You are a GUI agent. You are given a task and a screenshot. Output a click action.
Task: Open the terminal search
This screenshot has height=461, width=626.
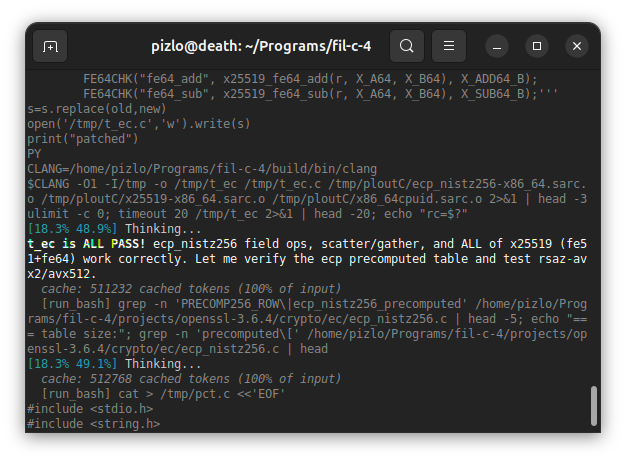pyautogui.click(x=407, y=46)
